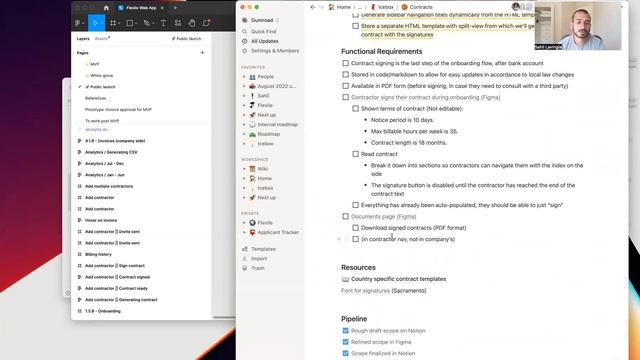Image resolution: width=640 pixels, height=360 pixels.
Task: Add a new page in Figma Pages
Action: click(x=202, y=53)
